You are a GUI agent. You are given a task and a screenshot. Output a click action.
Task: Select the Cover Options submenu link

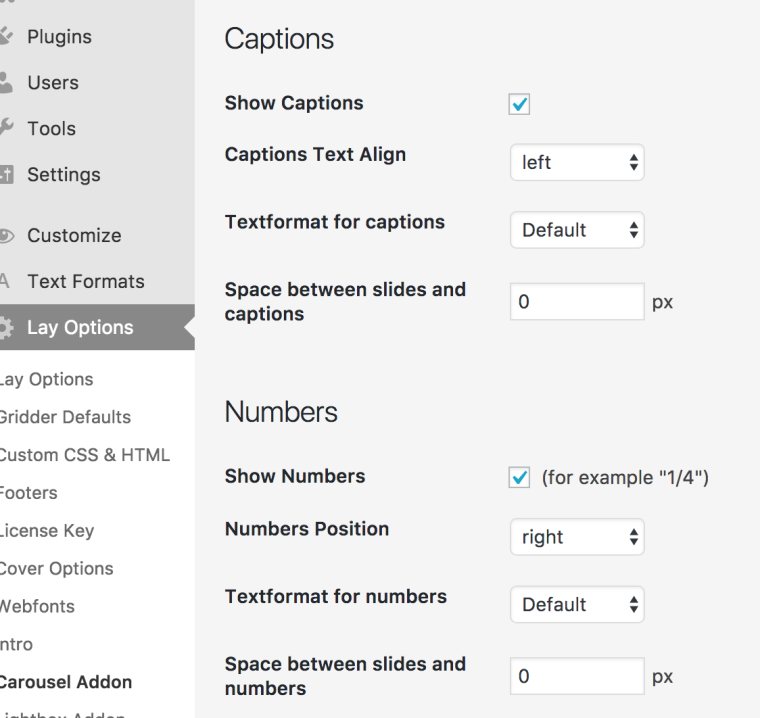click(56, 569)
